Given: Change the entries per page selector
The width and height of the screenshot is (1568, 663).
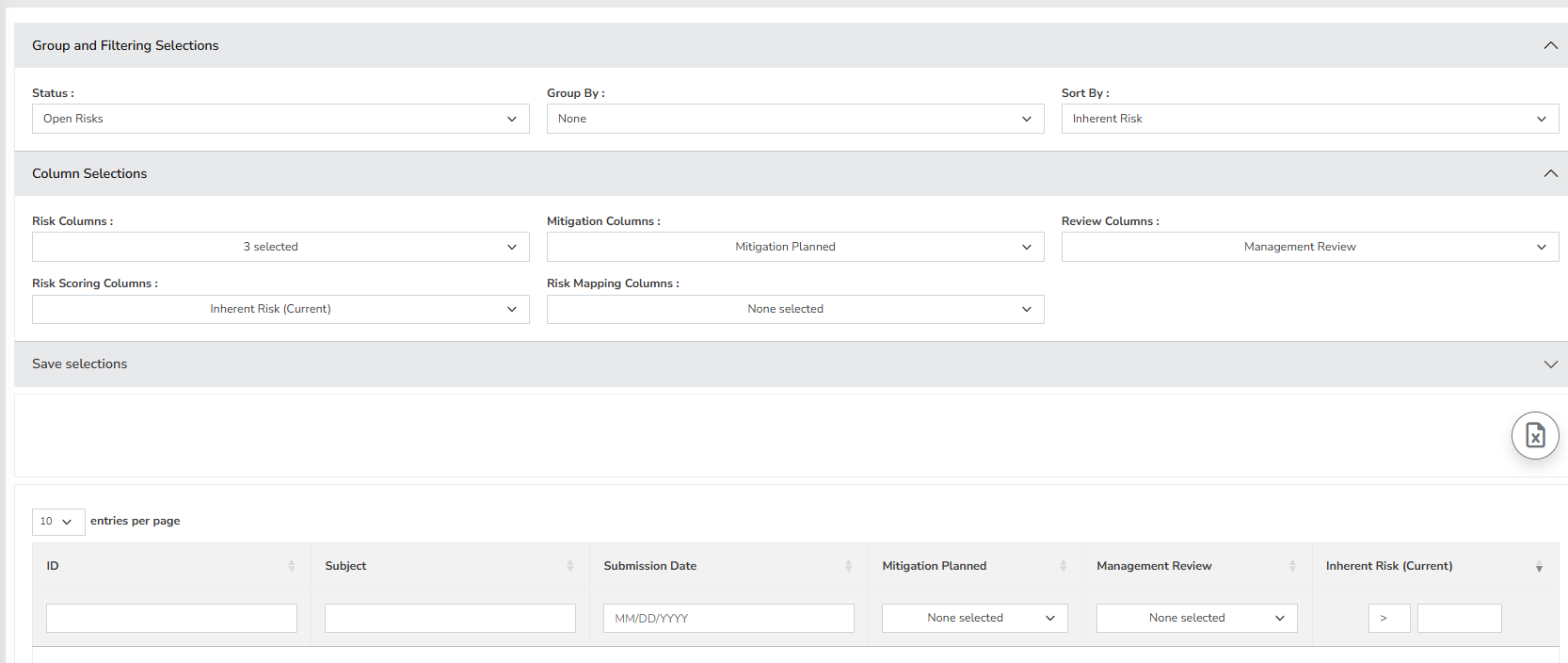Looking at the screenshot, I should point(57,522).
